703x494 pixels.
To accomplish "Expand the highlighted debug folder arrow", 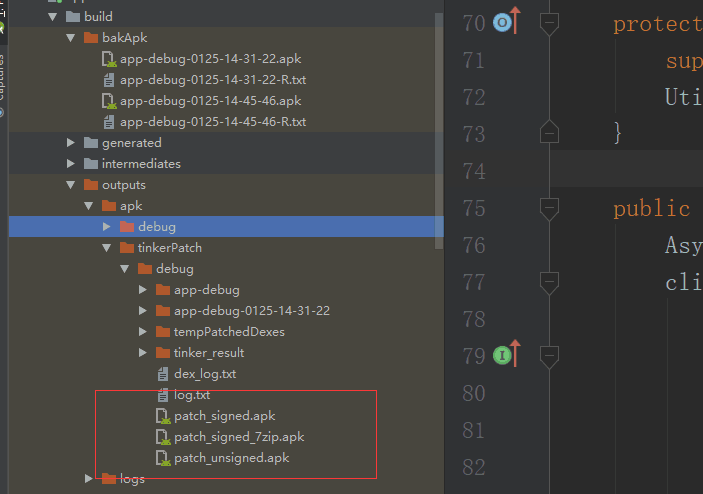I will [x=106, y=227].
